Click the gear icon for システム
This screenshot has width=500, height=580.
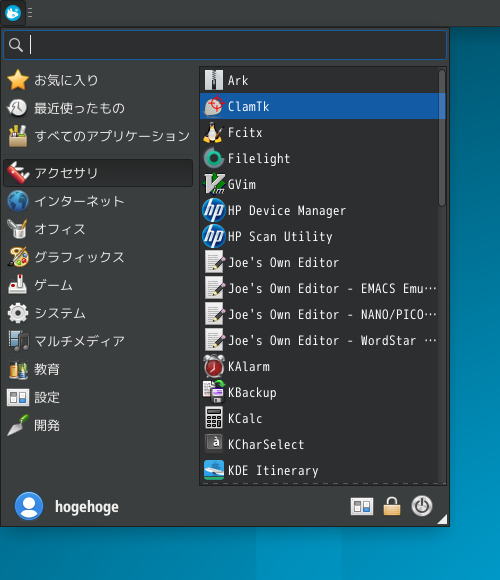(x=18, y=313)
